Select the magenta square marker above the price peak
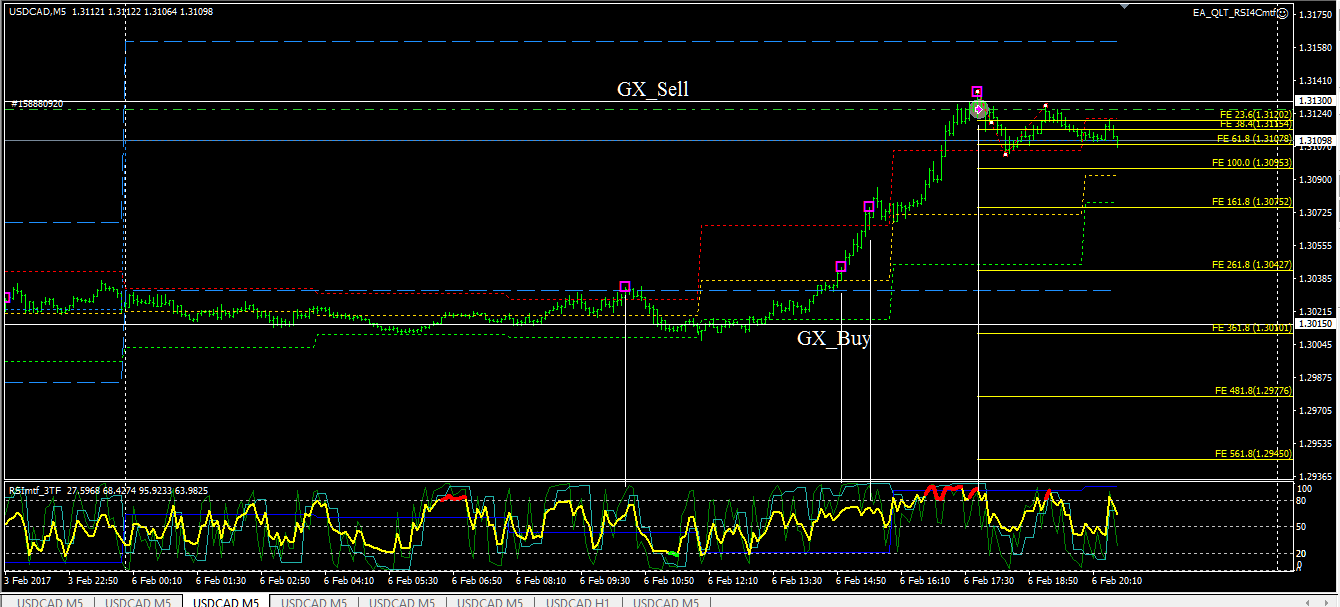 [977, 92]
